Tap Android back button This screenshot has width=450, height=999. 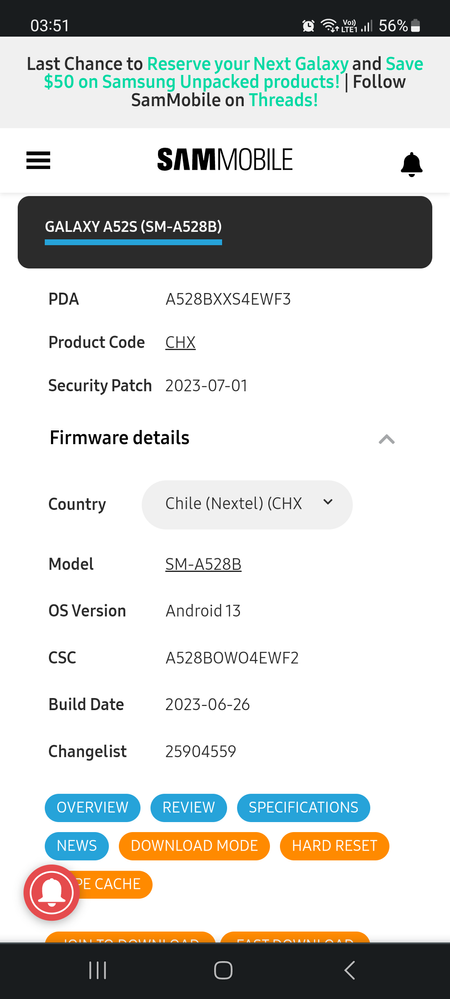pos(349,970)
